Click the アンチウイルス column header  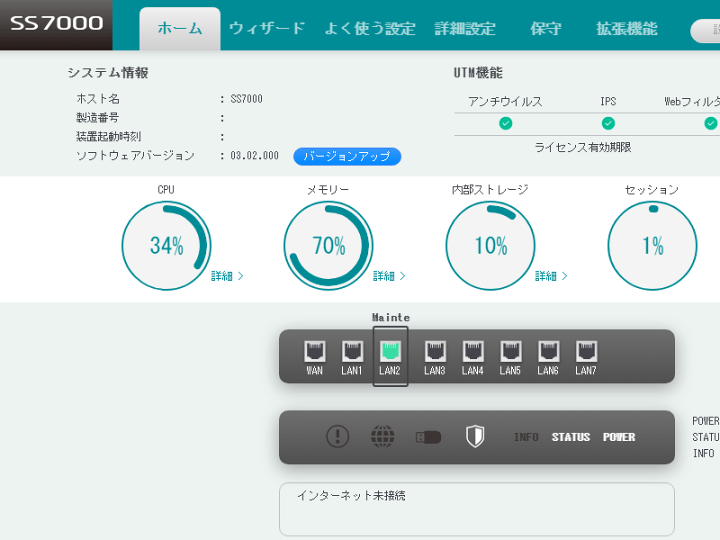tap(505, 101)
